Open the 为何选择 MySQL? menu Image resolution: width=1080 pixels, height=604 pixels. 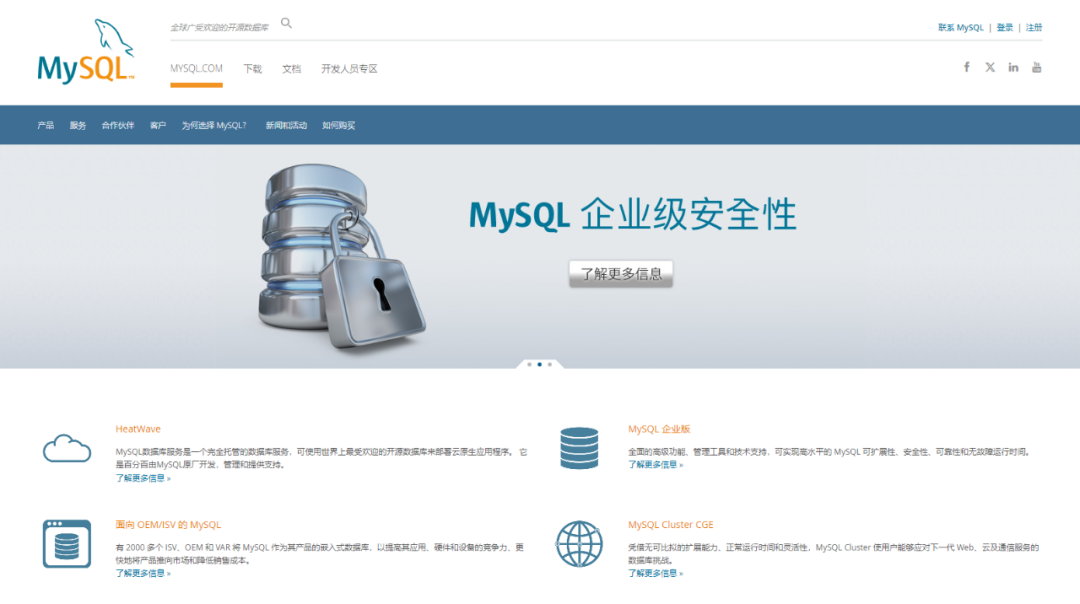point(214,125)
